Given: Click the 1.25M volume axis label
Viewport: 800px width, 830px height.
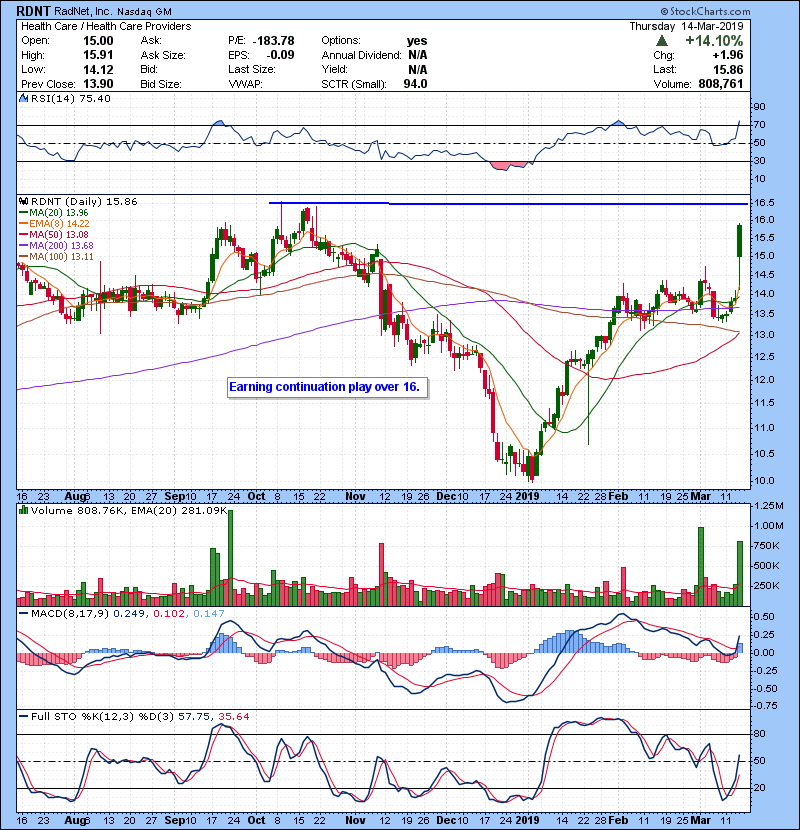Looking at the screenshot, I should tap(768, 506).
